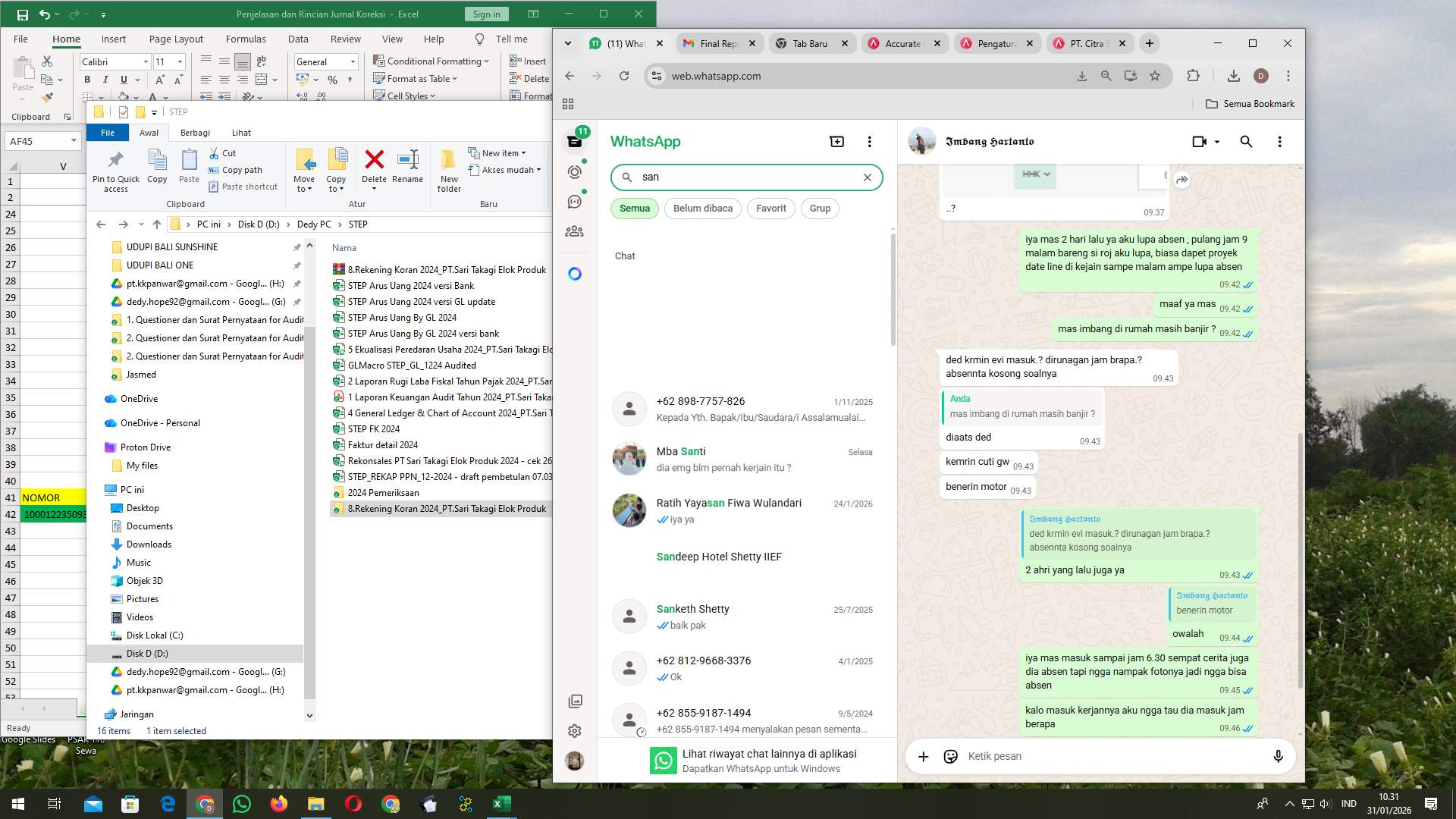The height and width of the screenshot is (819, 1456).
Task: Open 'Lihat riwayat chat lainnya di aplikasi'
Action: (768, 754)
